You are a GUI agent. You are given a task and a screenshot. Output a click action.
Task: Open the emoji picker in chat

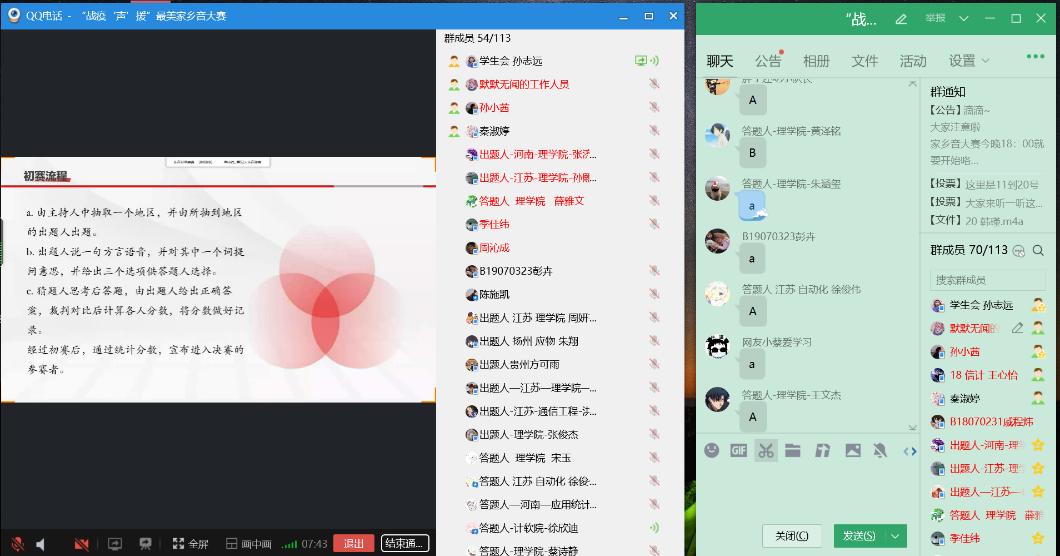pyautogui.click(x=712, y=450)
